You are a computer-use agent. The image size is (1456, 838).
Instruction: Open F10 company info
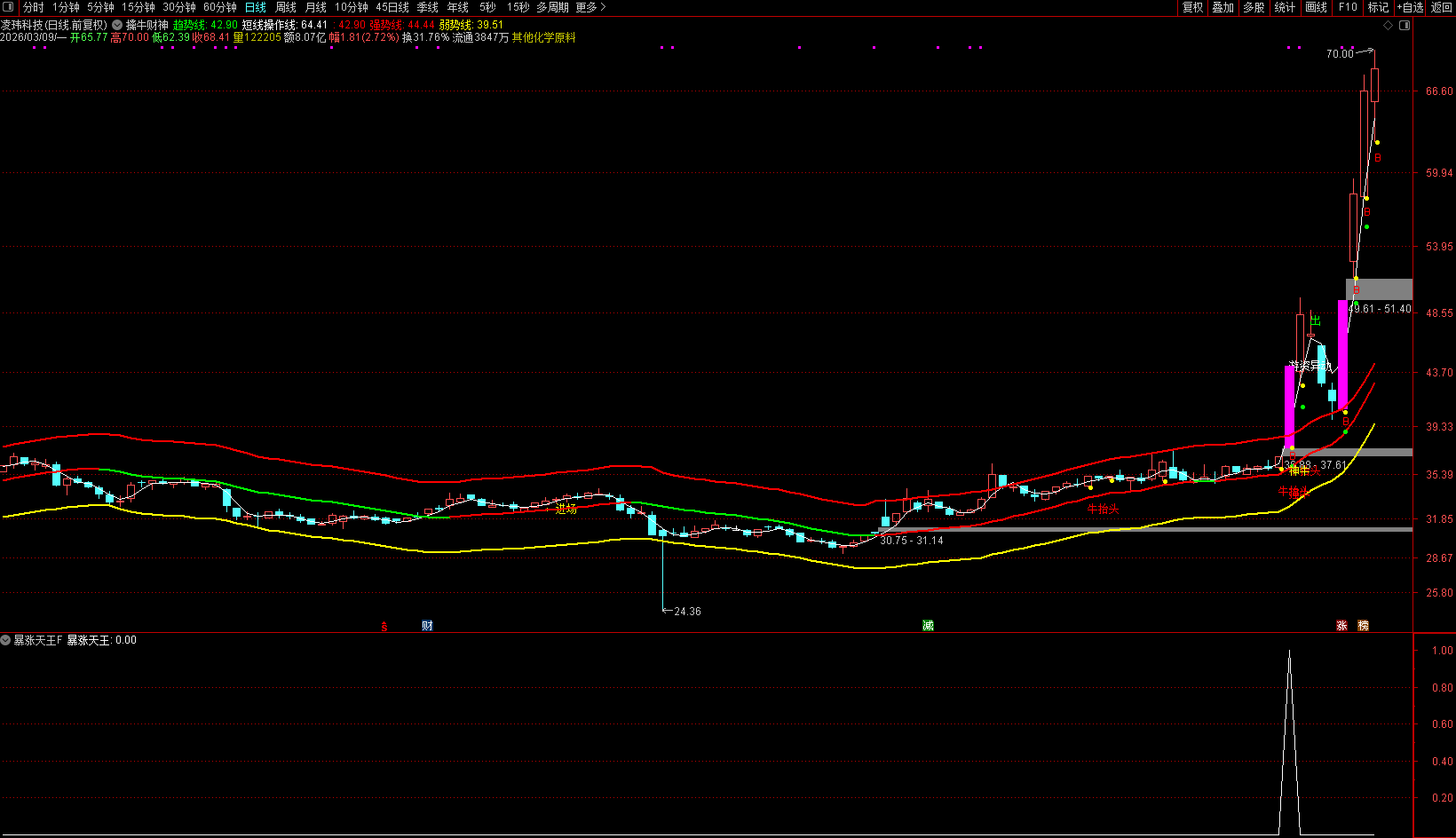click(x=1348, y=7)
